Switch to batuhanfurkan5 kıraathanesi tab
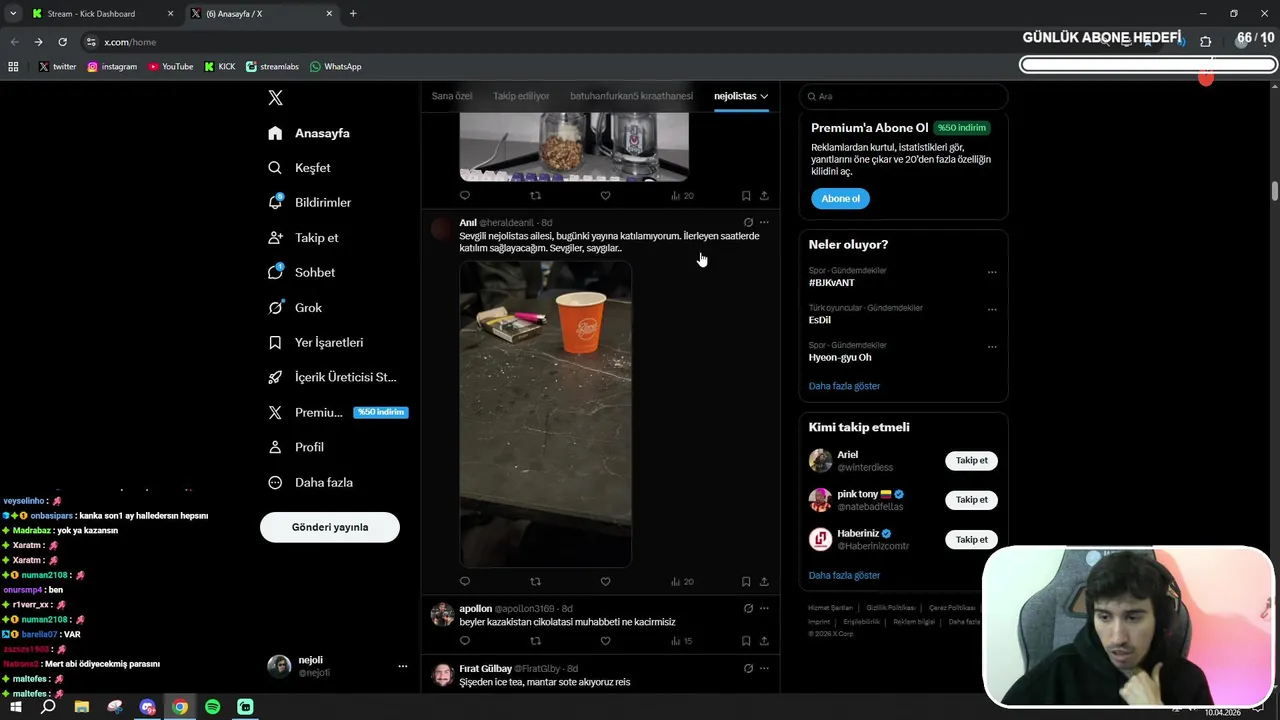The image size is (1280, 720). pos(631,96)
